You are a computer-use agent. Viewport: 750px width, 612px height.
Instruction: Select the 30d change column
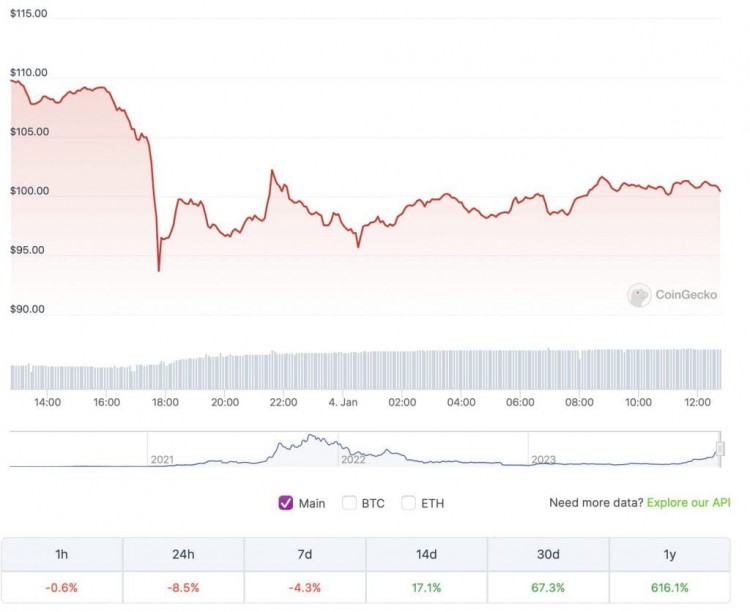tap(548, 554)
